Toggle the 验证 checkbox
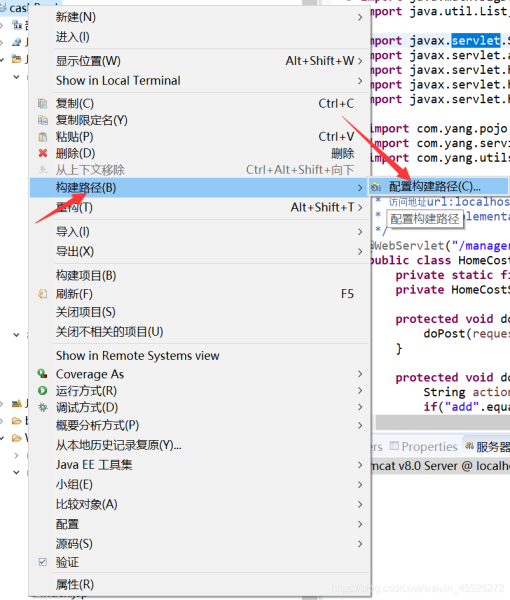 pyautogui.click(x=42, y=562)
